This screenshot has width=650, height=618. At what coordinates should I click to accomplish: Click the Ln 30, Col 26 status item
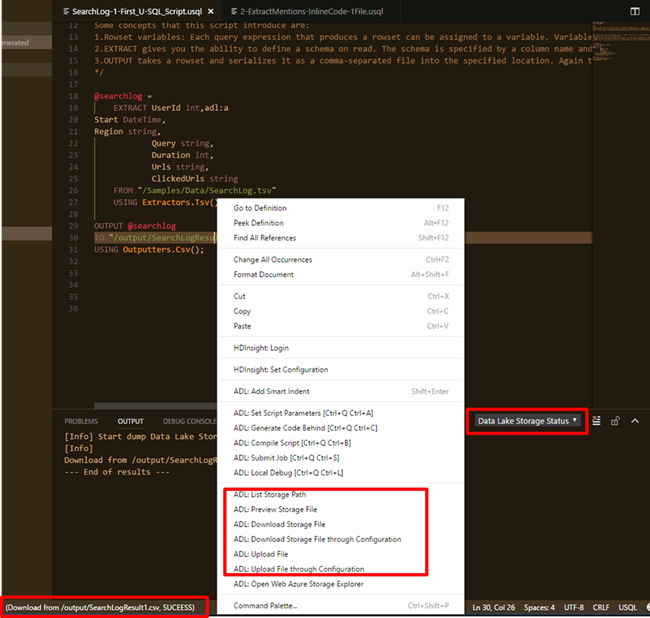[x=494, y=608]
